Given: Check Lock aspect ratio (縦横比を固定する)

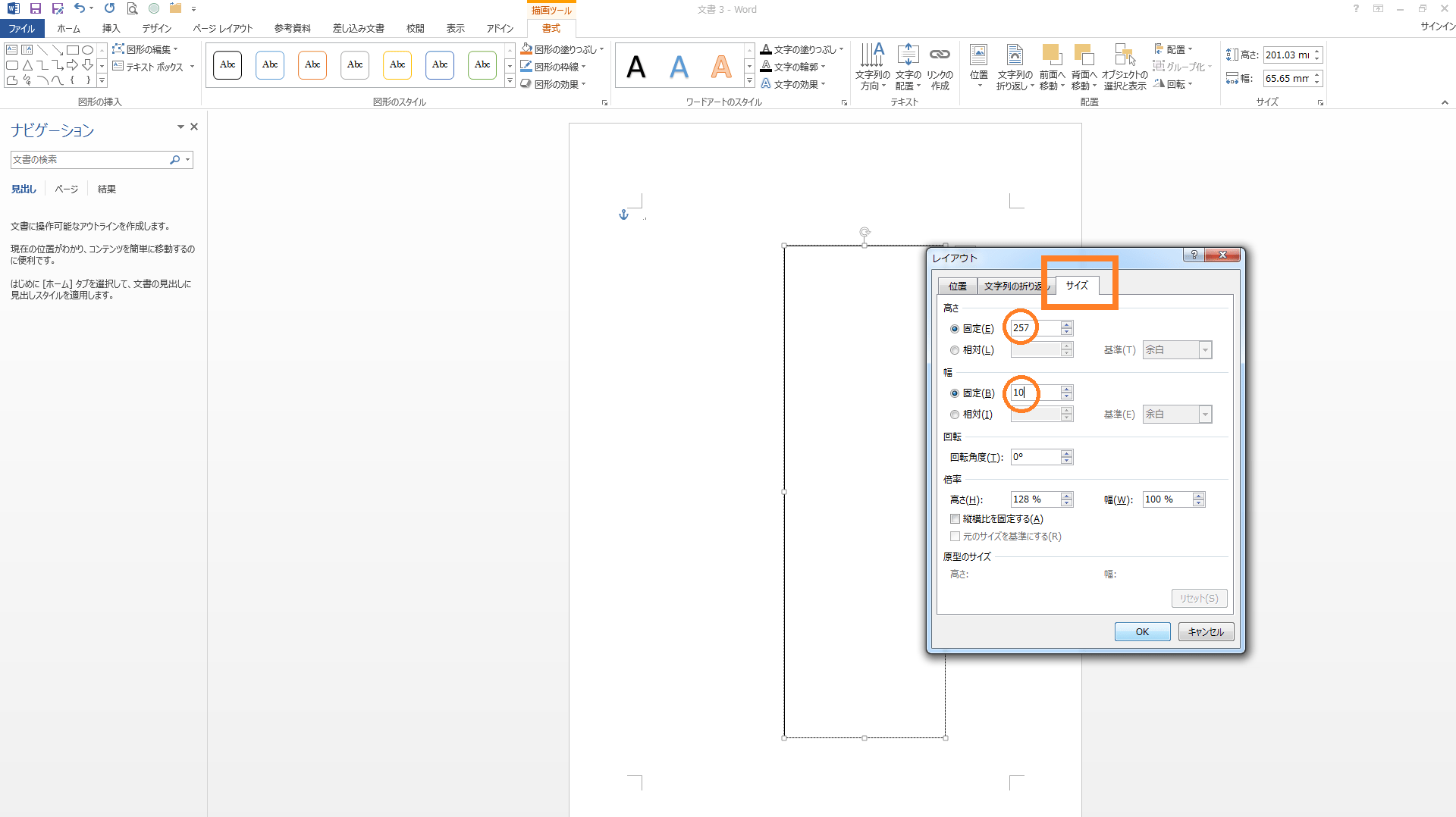Looking at the screenshot, I should 955,519.
